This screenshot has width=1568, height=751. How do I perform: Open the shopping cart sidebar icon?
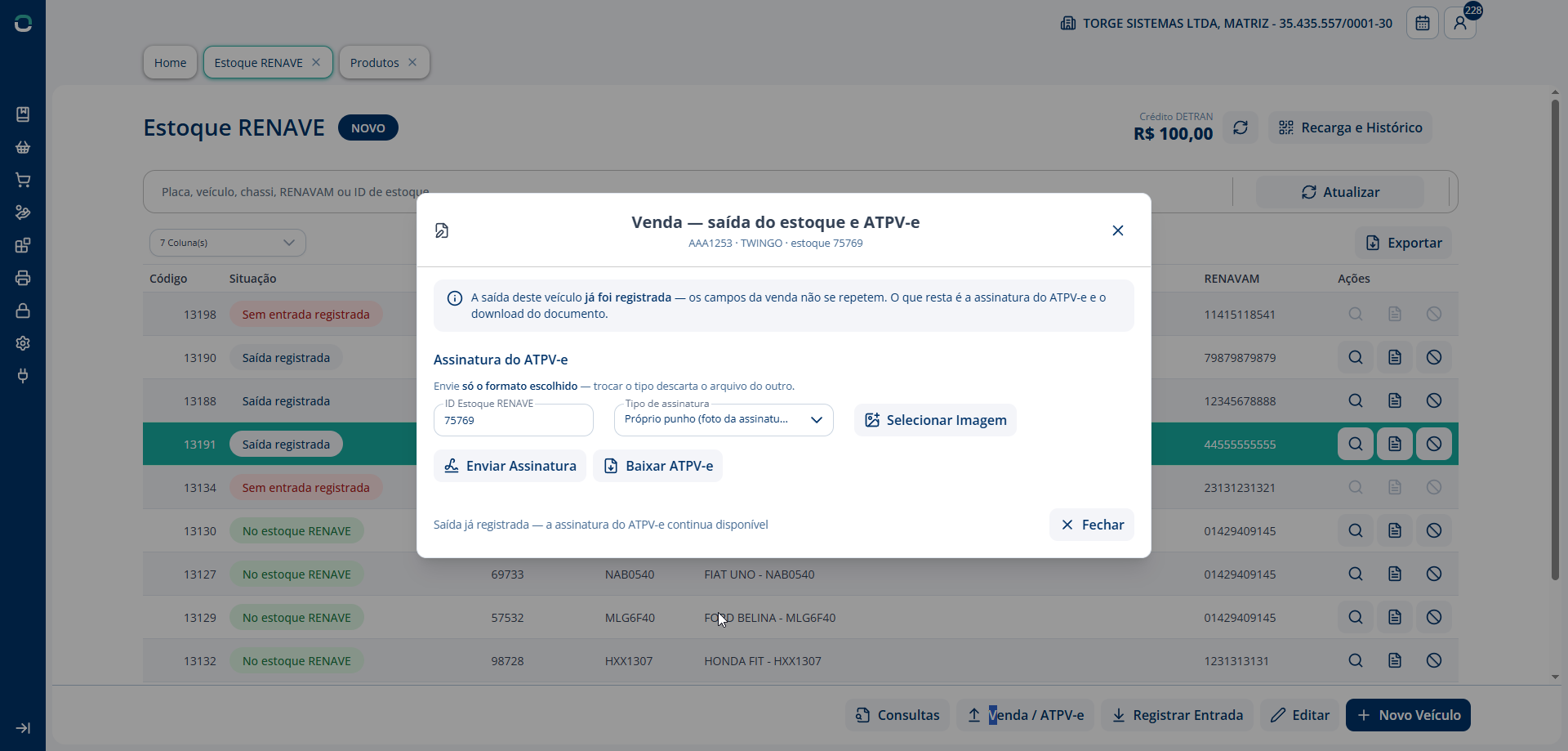pos(23,180)
